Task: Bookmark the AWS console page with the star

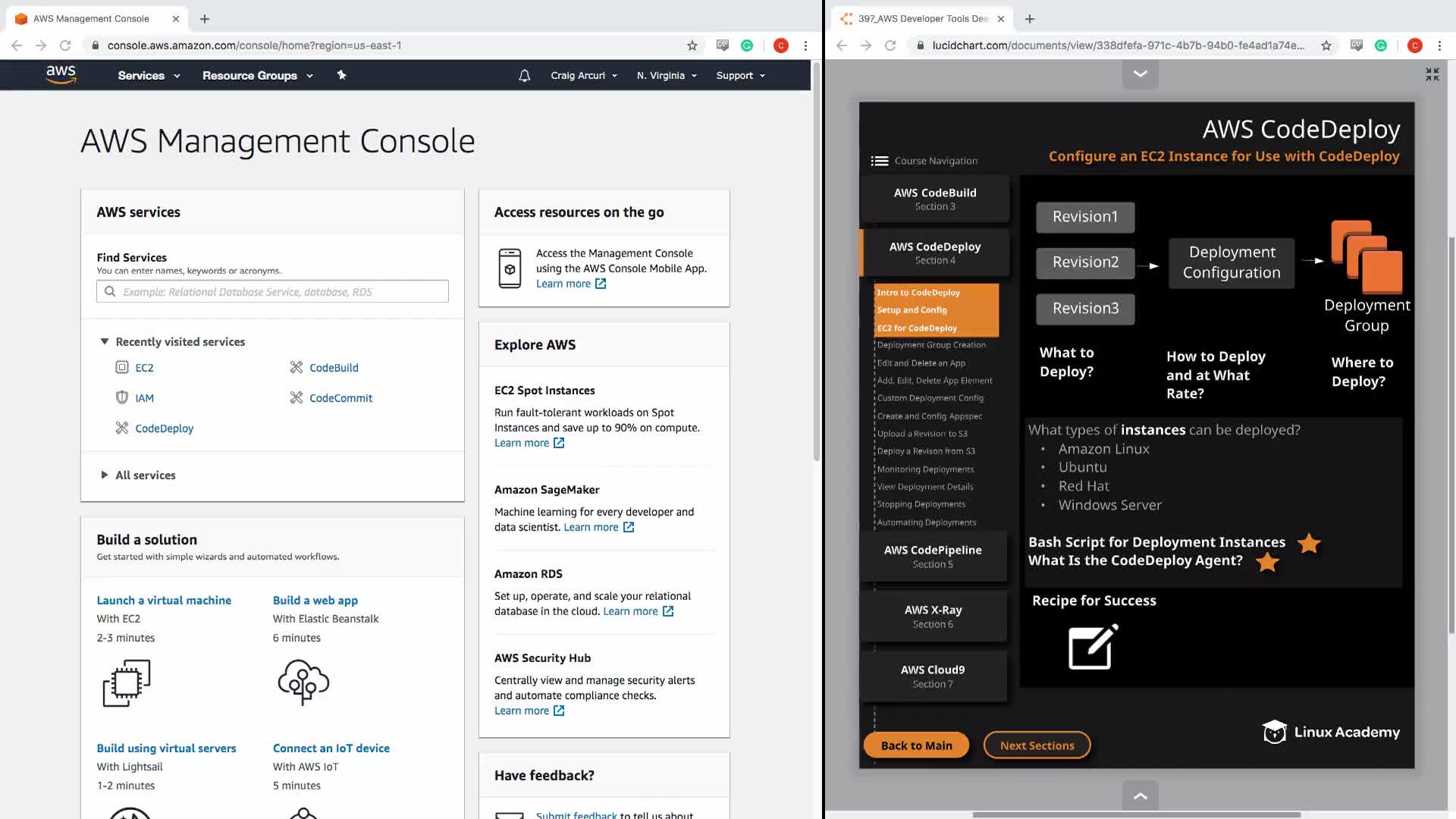Action: 692,45
